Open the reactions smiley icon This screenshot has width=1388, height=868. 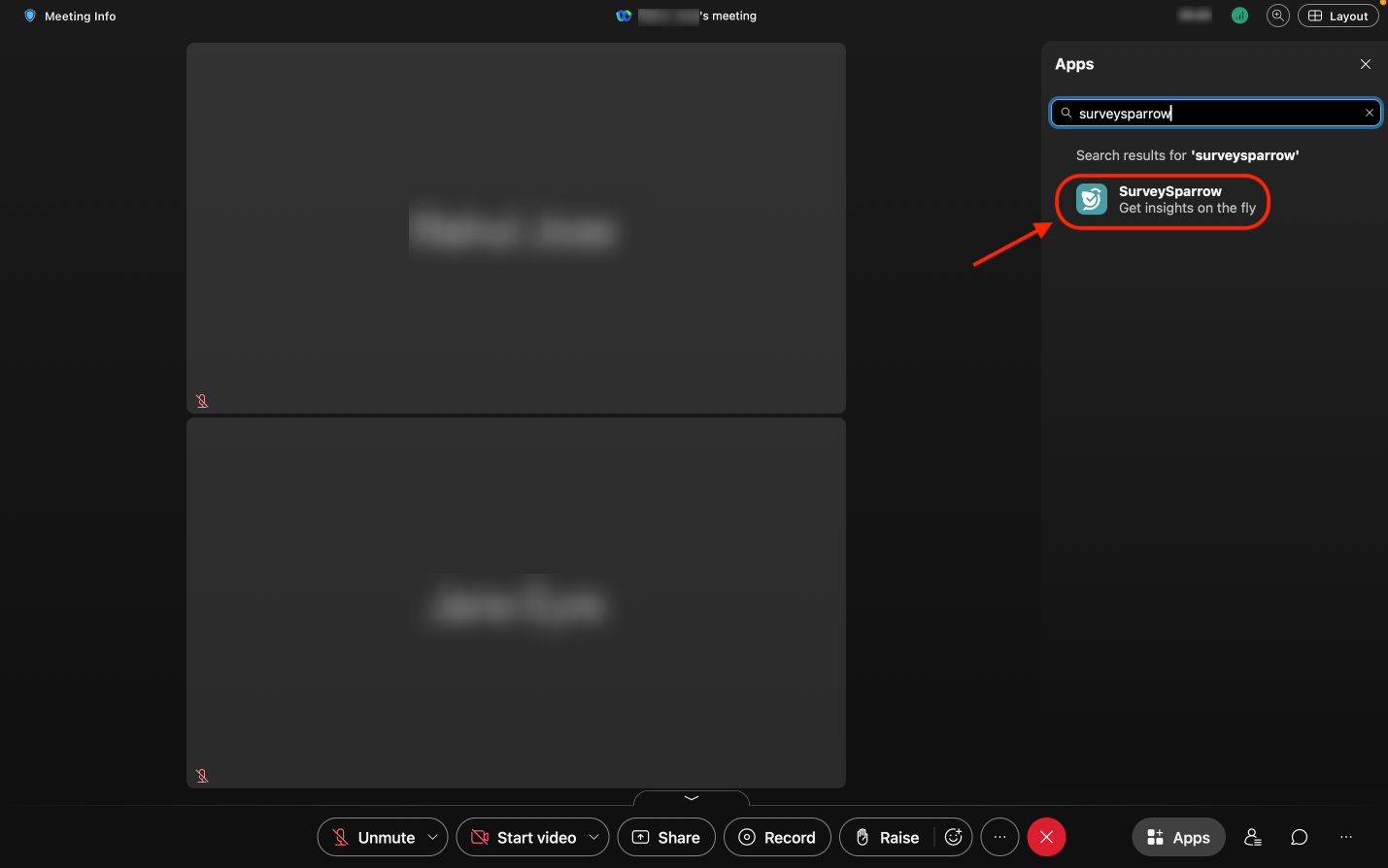pyautogui.click(x=954, y=837)
